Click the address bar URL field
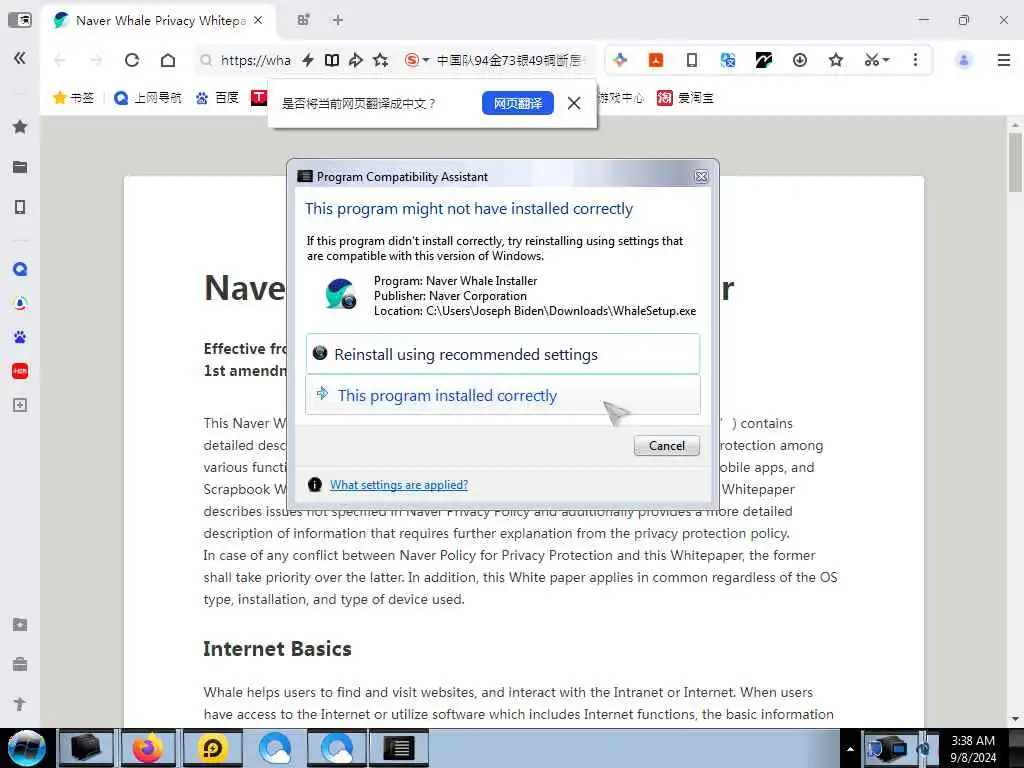The width and height of the screenshot is (1024, 768). click(255, 60)
